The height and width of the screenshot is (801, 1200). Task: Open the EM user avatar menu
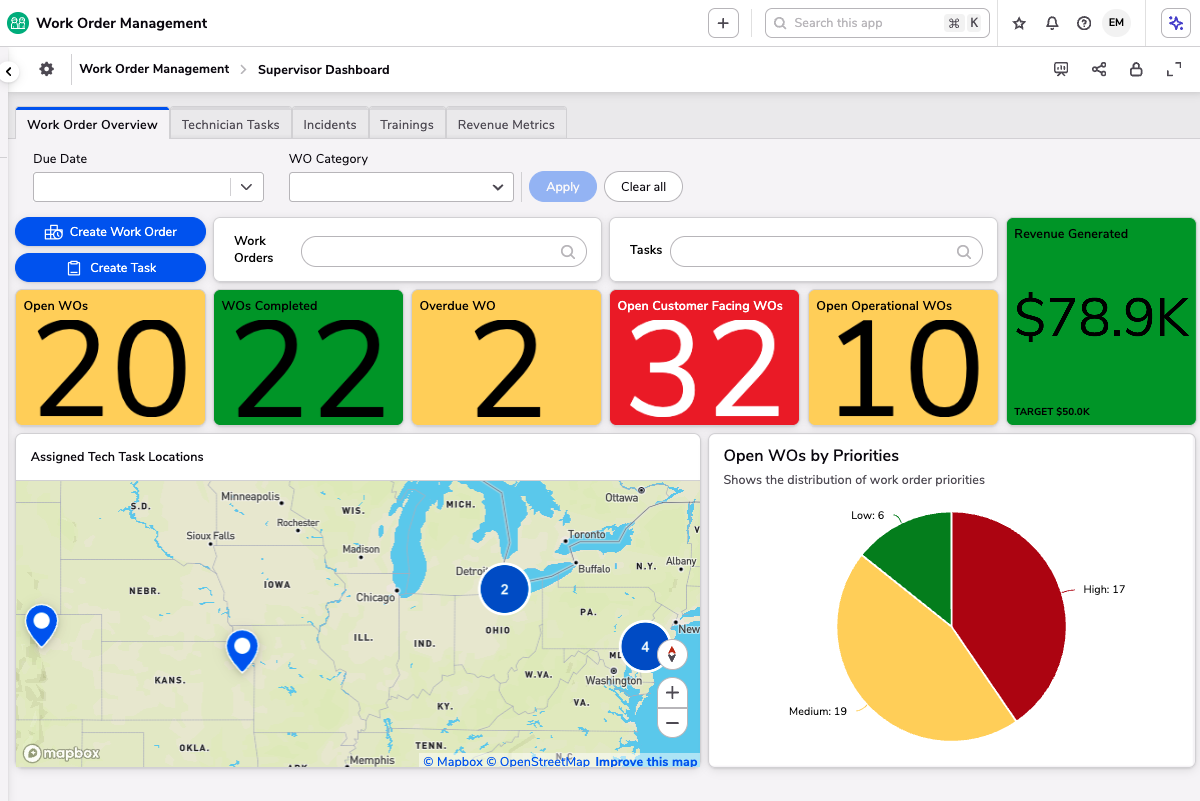click(1116, 23)
